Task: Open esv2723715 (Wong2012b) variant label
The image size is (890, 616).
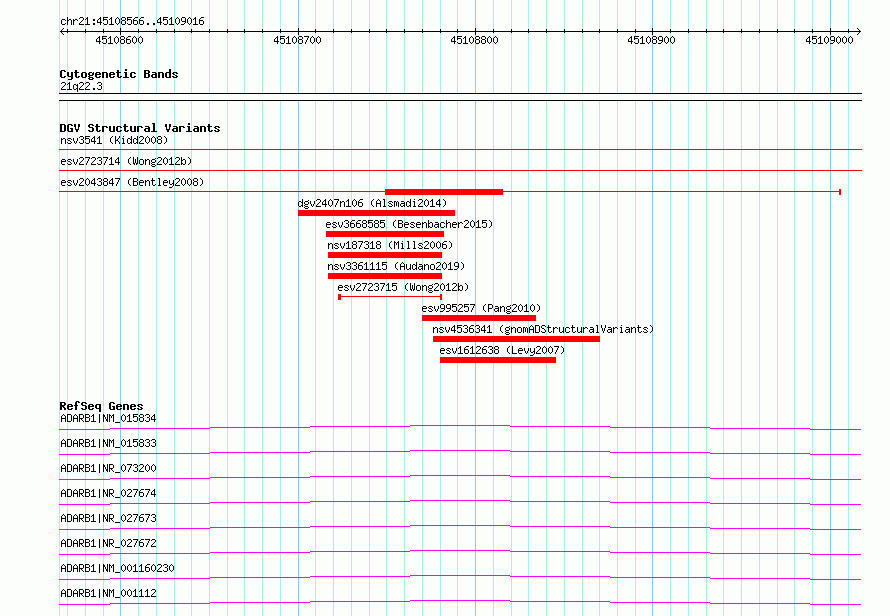Action: tap(403, 287)
